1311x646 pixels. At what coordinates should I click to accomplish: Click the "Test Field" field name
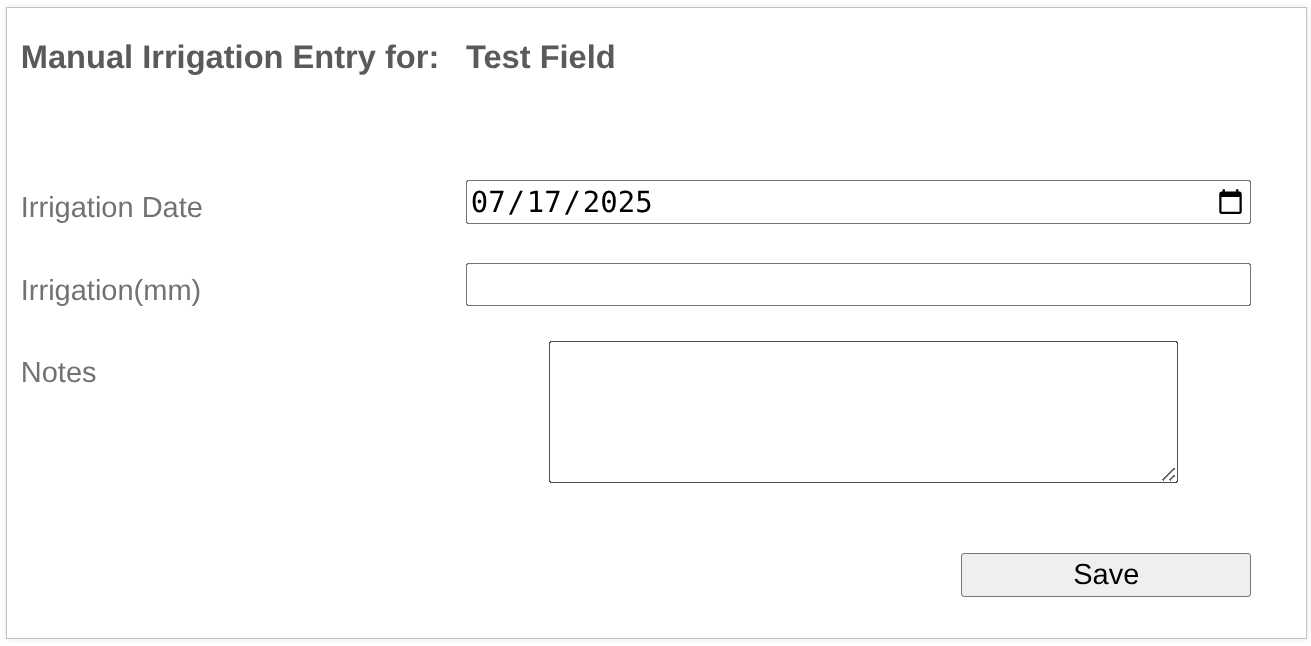click(x=540, y=57)
